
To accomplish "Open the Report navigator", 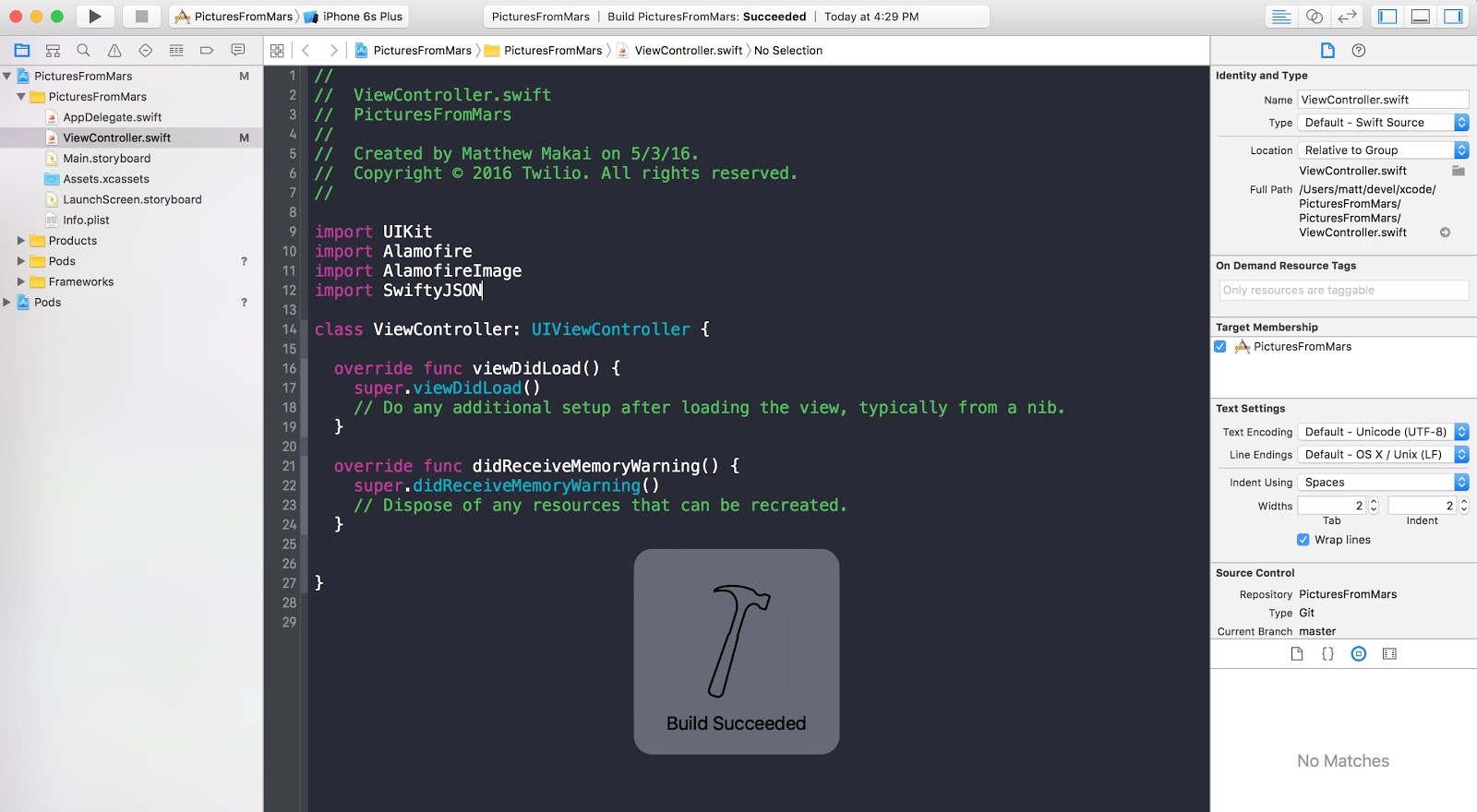I will click(238, 51).
